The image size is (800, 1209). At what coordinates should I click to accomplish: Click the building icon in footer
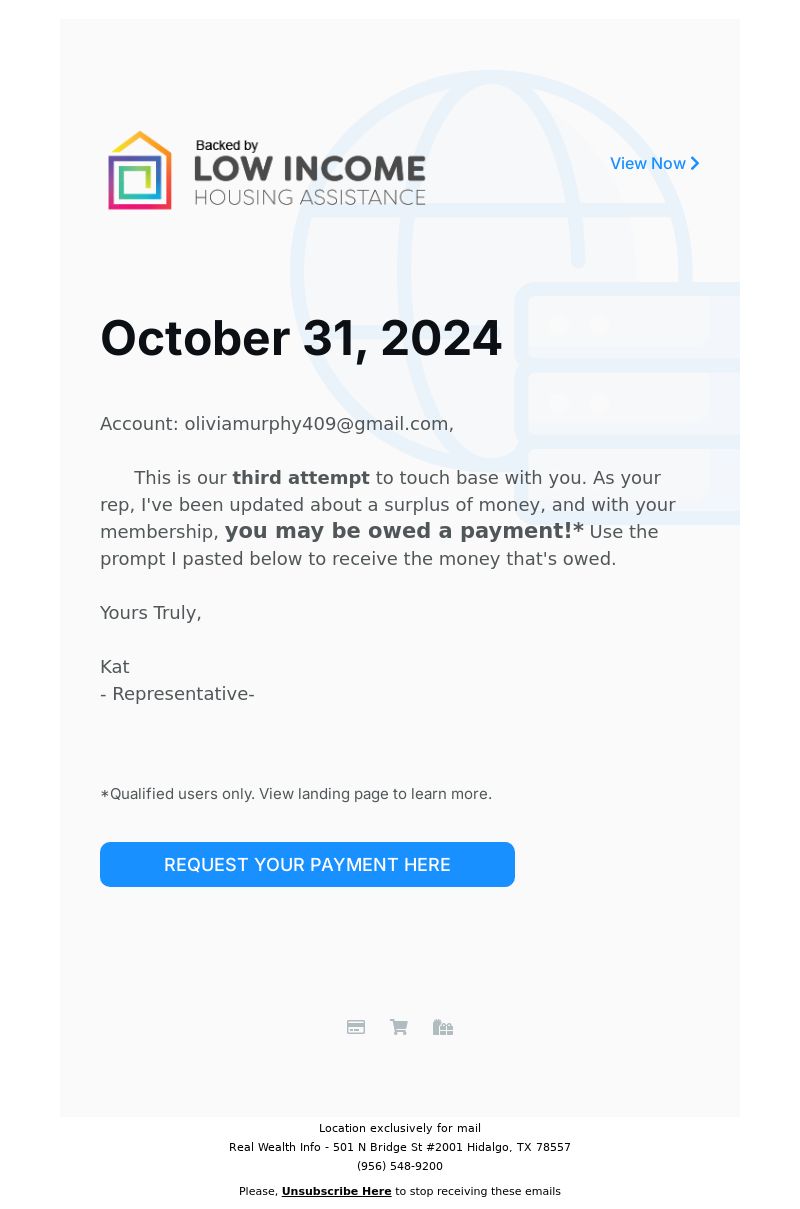(x=443, y=1027)
